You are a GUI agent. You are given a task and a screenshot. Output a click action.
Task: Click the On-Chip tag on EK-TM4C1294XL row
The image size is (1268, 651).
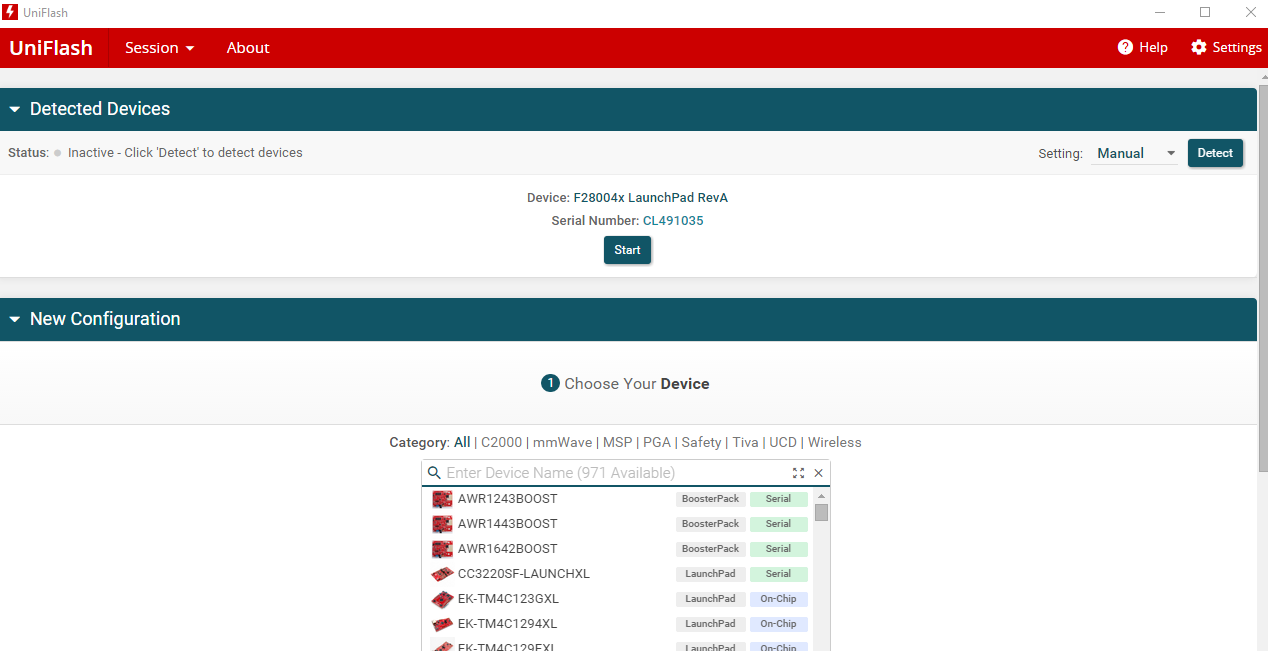(x=778, y=624)
